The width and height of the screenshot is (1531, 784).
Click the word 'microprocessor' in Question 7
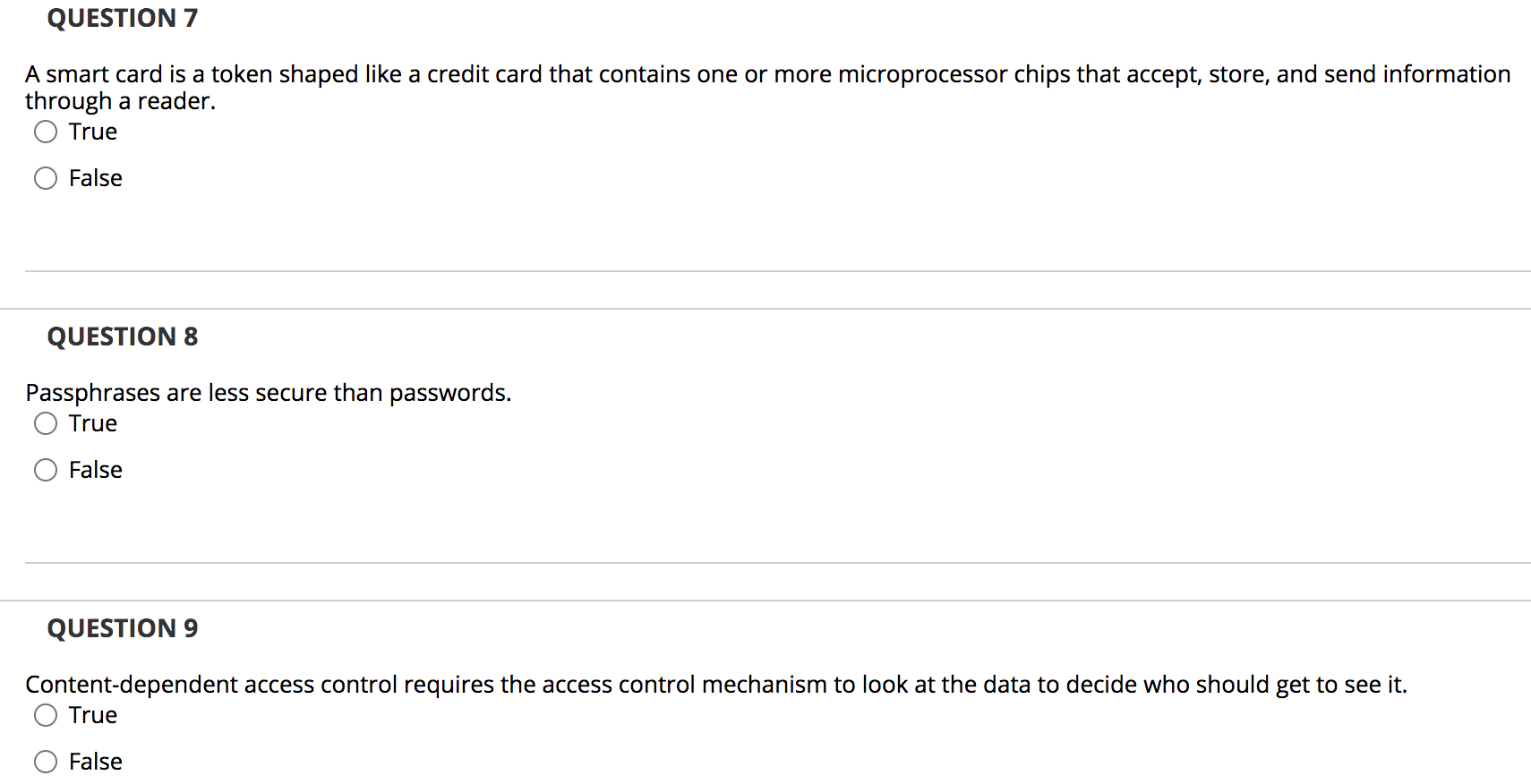point(922,74)
